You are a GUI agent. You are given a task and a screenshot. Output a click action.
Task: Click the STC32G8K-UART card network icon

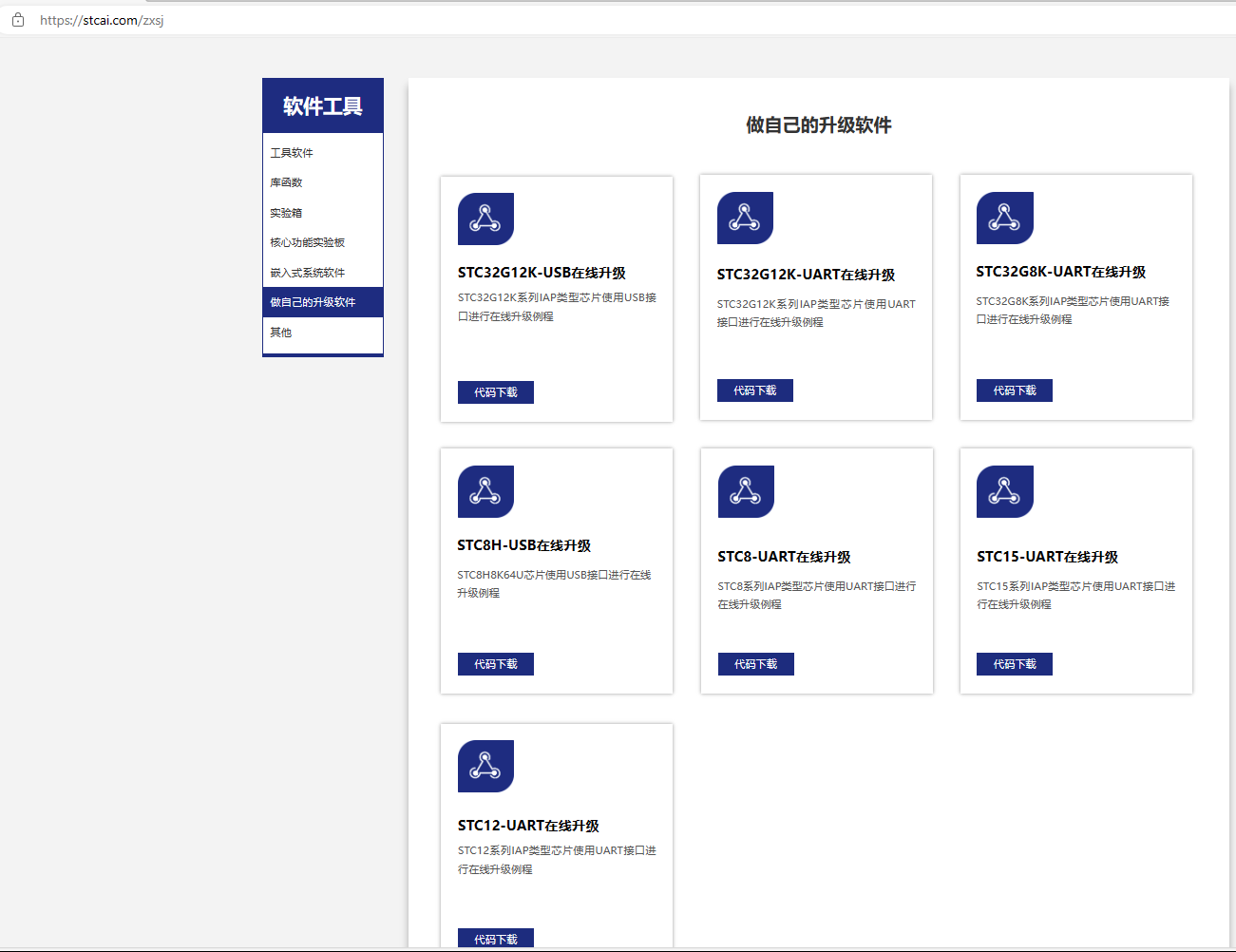click(x=1004, y=218)
